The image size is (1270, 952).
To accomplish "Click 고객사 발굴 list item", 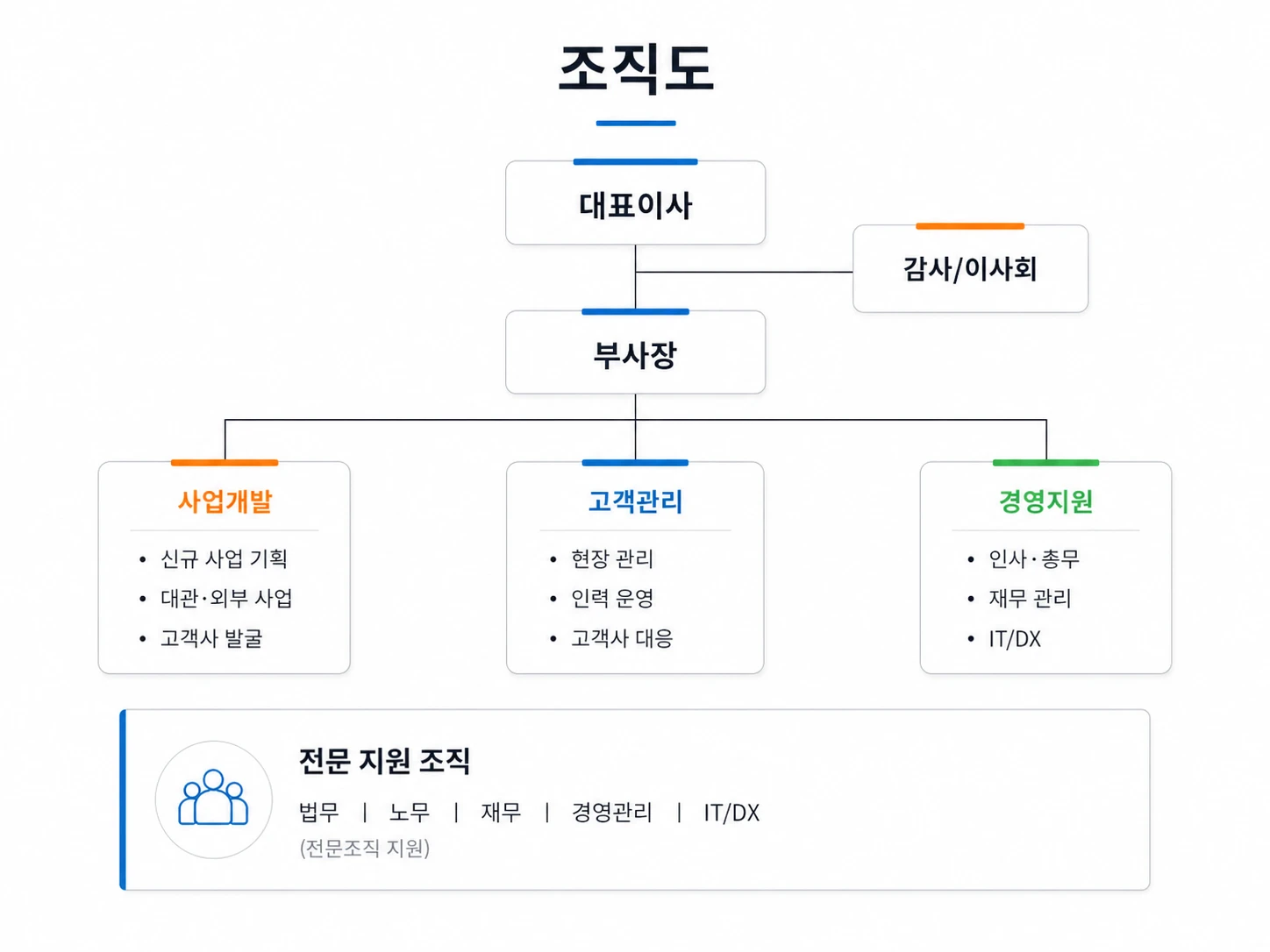I will (x=211, y=638).
